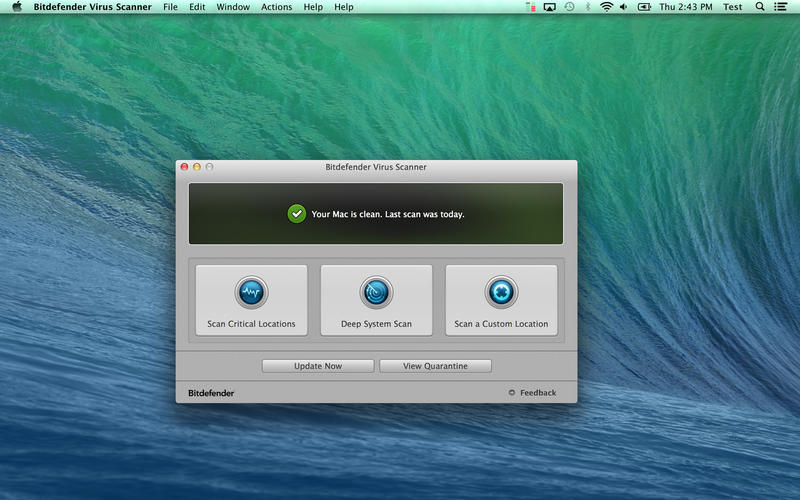This screenshot has height=500, width=800.
Task: Click the red and green bars menu bar icon
Action: click(x=531, y=7)
